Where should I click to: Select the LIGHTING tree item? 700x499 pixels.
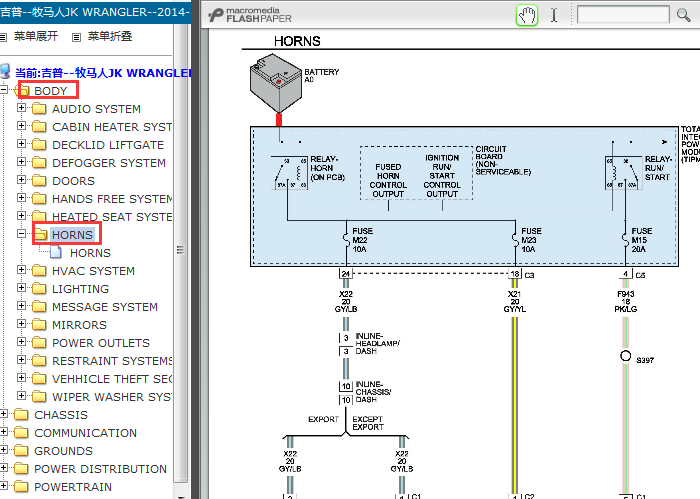pyautogui.click(x=80, y=289)
